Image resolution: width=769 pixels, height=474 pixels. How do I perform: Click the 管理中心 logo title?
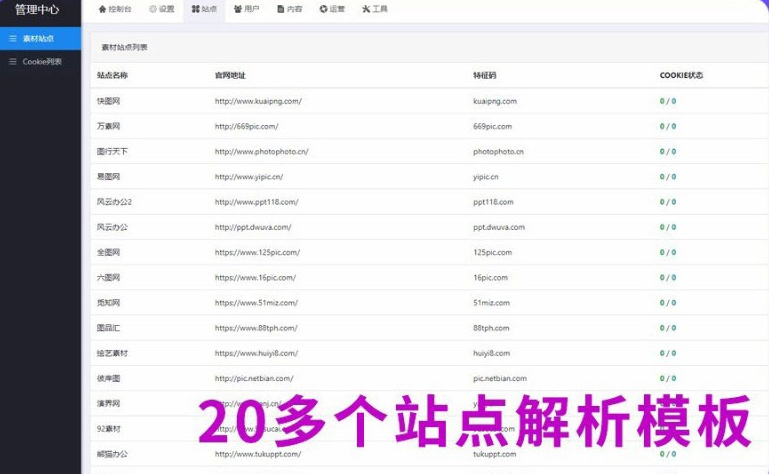(x=37, y=9)
